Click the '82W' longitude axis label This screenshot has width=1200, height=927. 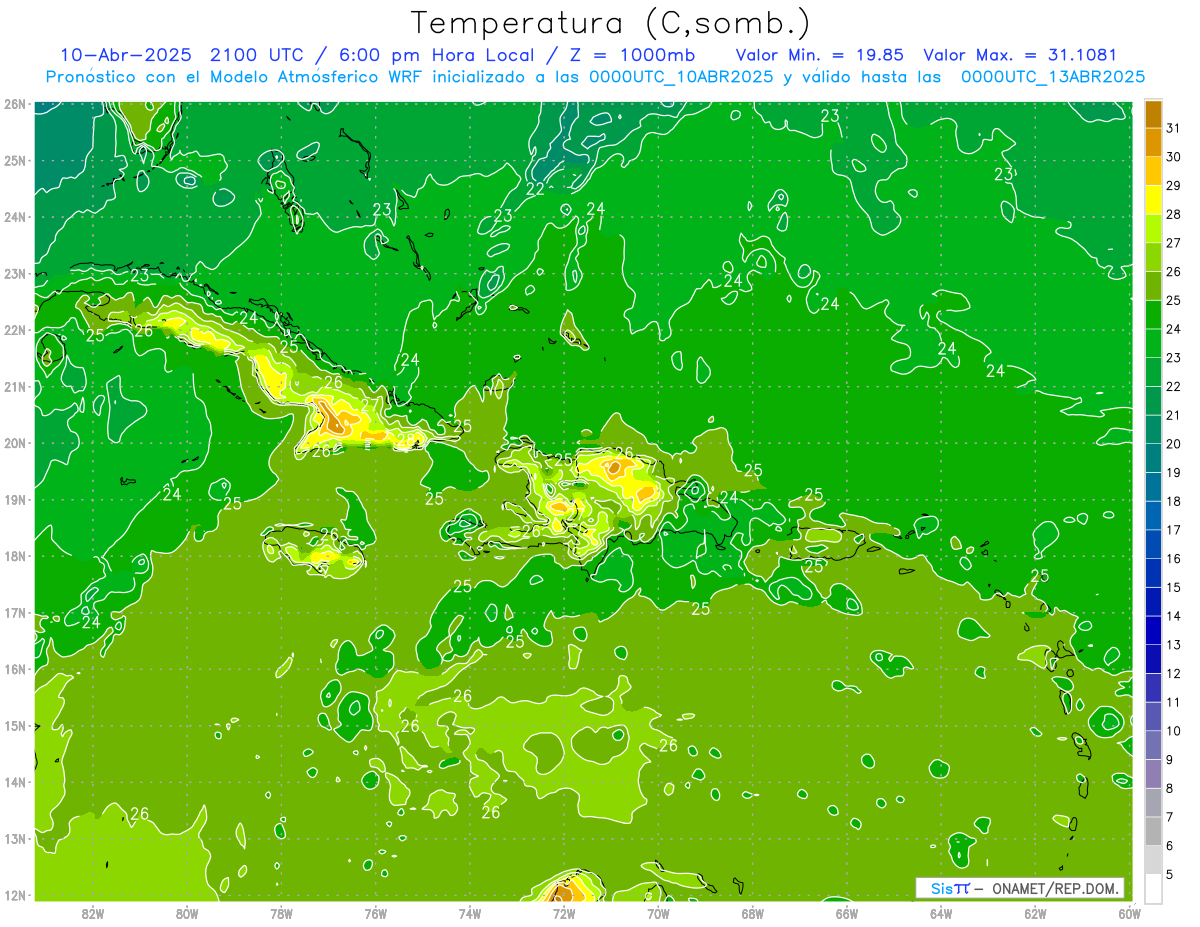click(x=93, y=912)
